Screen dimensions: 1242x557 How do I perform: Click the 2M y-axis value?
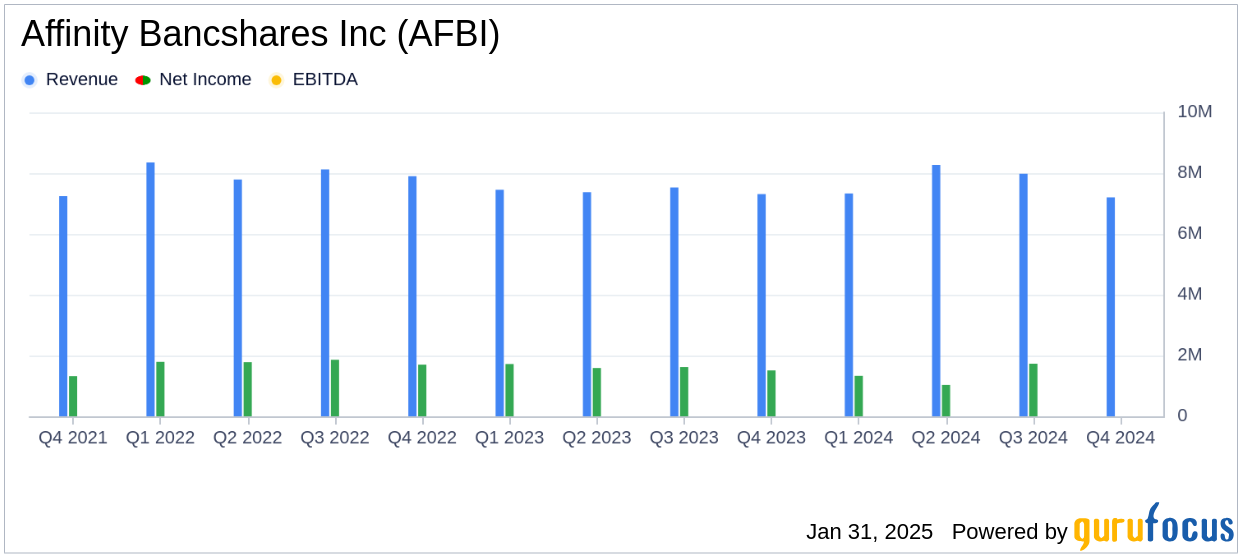pyautogui.click(x=1190, y=356)
